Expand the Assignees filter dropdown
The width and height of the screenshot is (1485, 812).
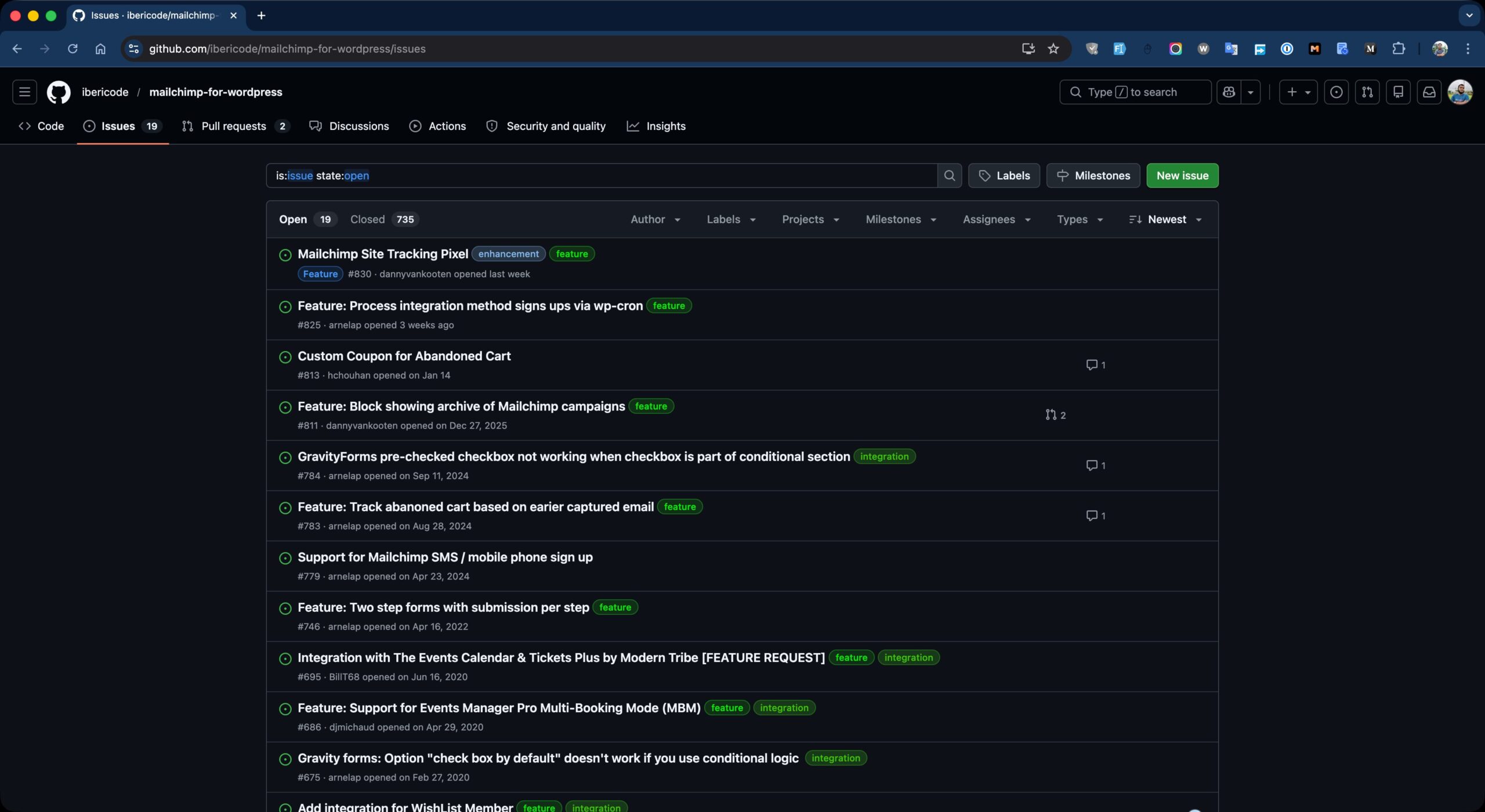[x=997, y=219]
